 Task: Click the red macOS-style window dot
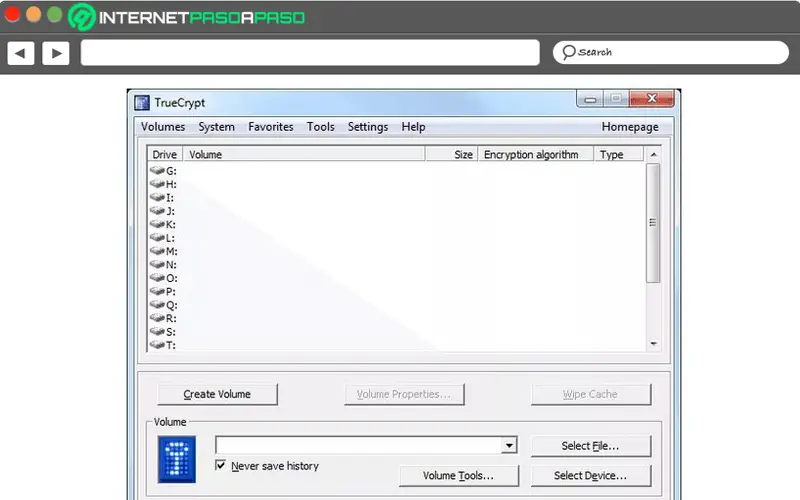[x=12, y=14]
